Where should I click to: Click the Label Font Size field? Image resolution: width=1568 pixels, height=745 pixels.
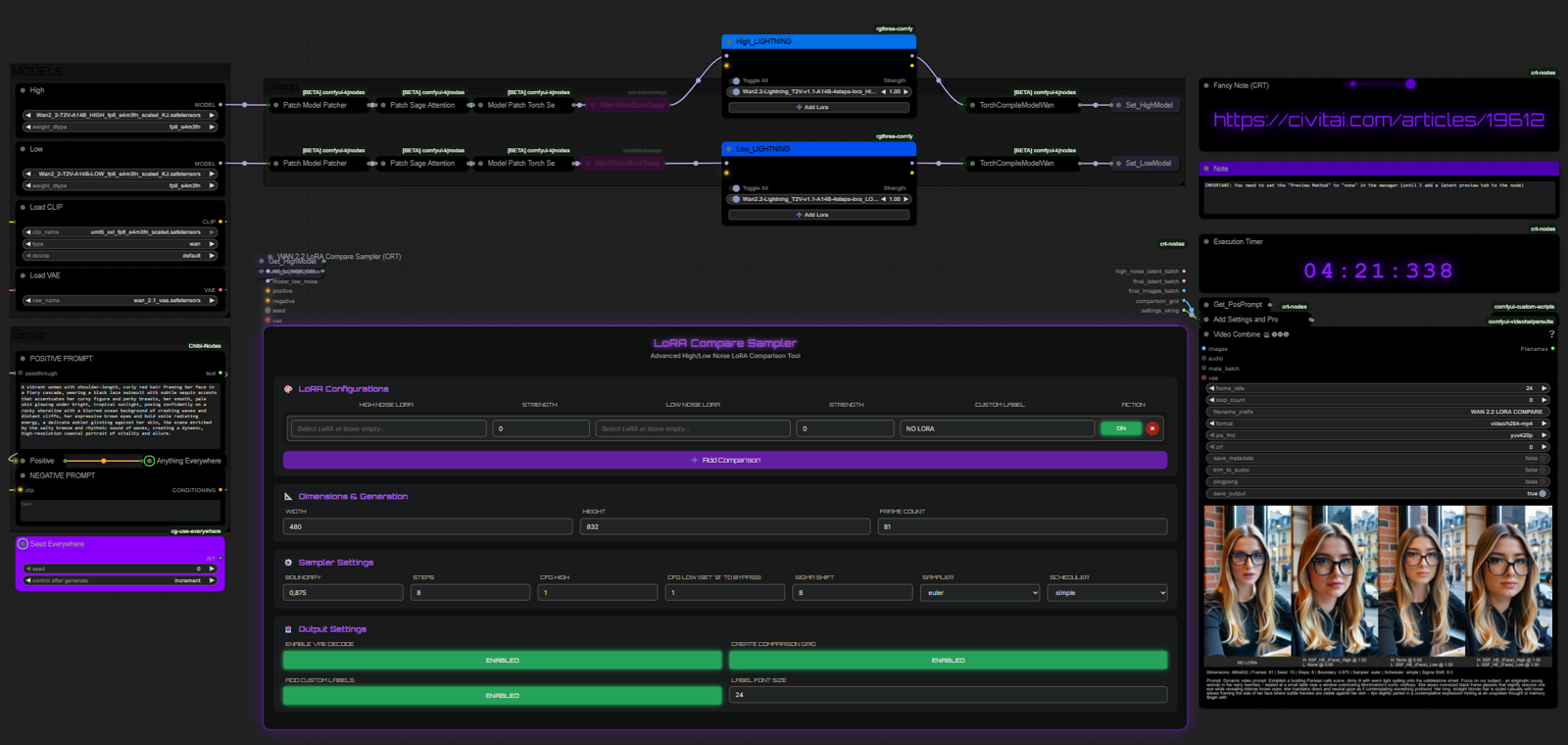pos(949,695)
